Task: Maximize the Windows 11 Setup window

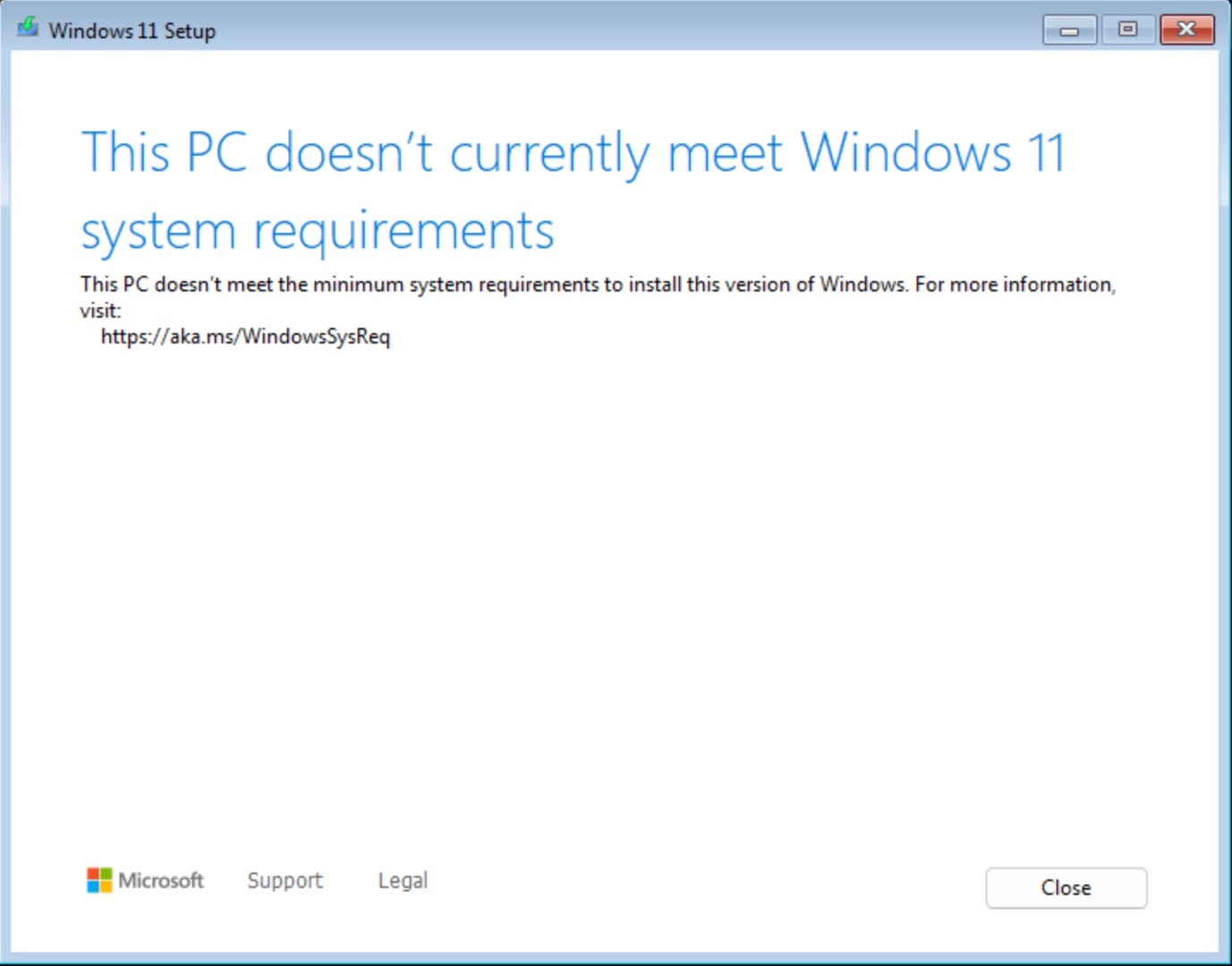Action: coord(1127,30)
